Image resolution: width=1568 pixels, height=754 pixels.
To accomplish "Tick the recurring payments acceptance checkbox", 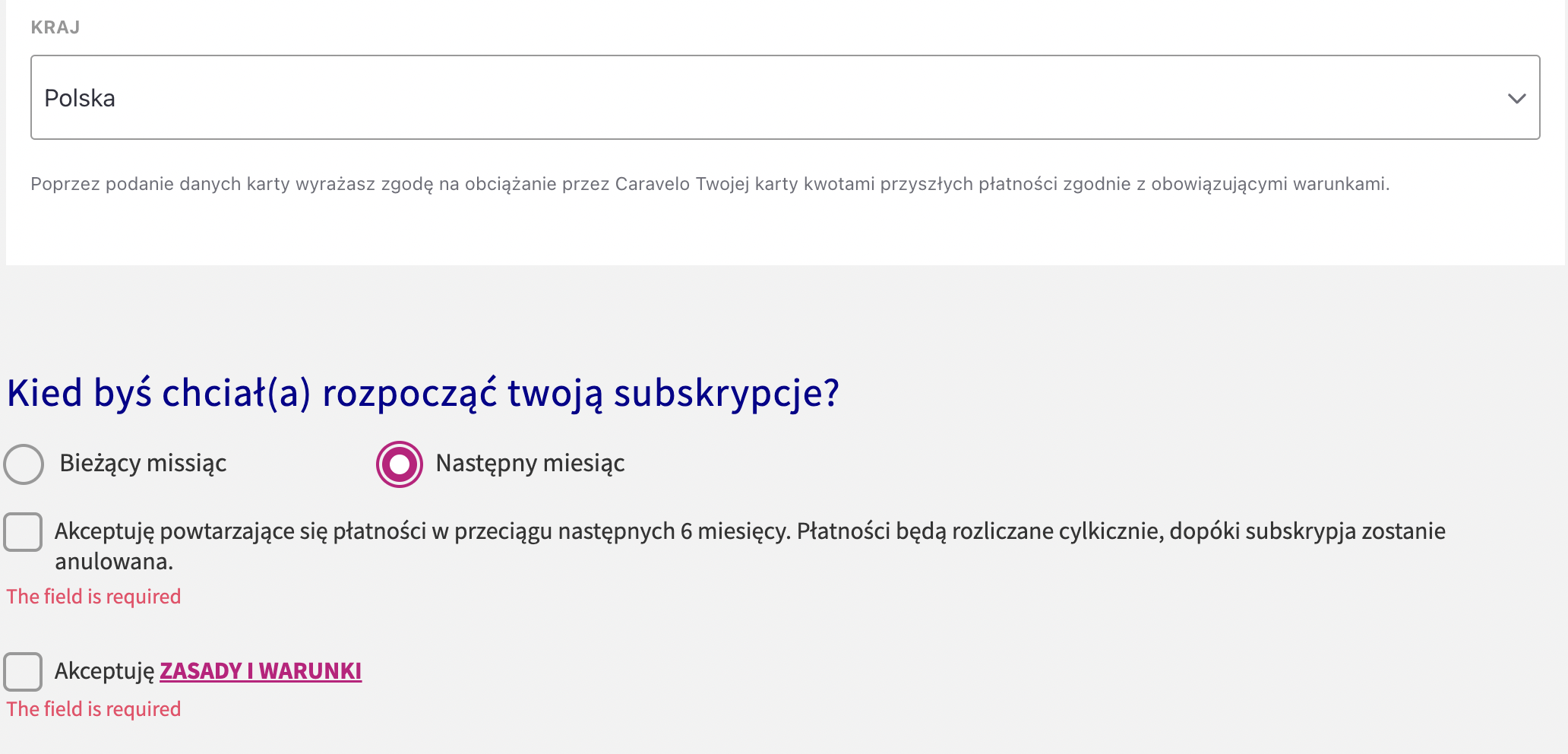I will pos(23,531).
